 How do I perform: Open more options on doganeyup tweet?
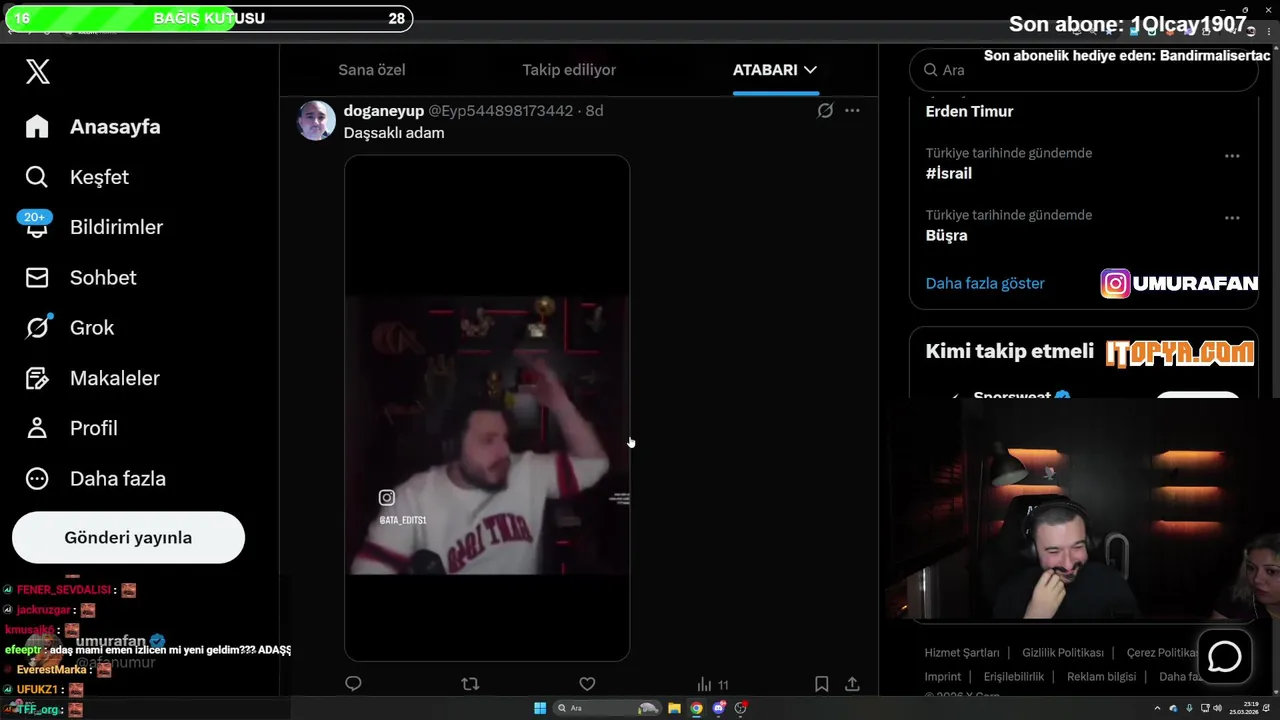click(x=852, y=111)
